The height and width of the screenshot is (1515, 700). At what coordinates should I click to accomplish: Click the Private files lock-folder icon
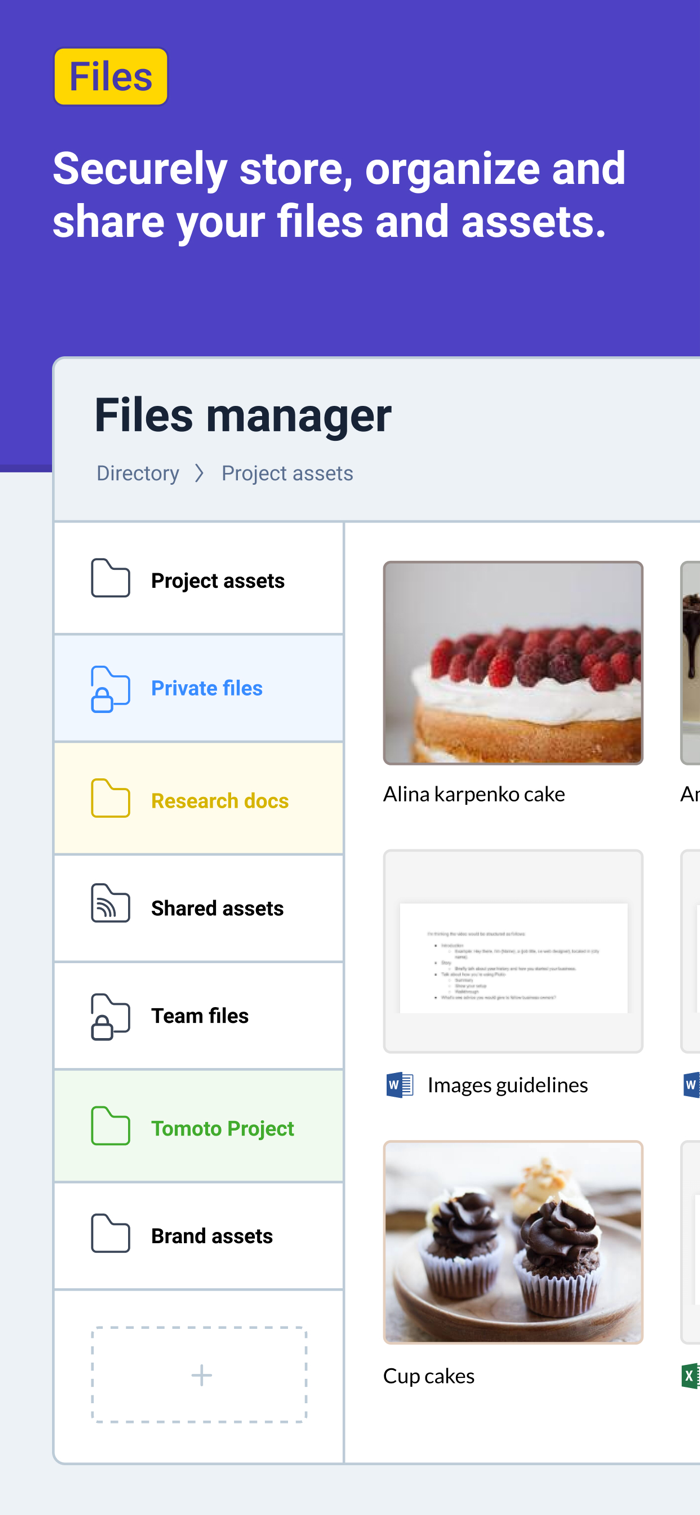tap(110, 688)
